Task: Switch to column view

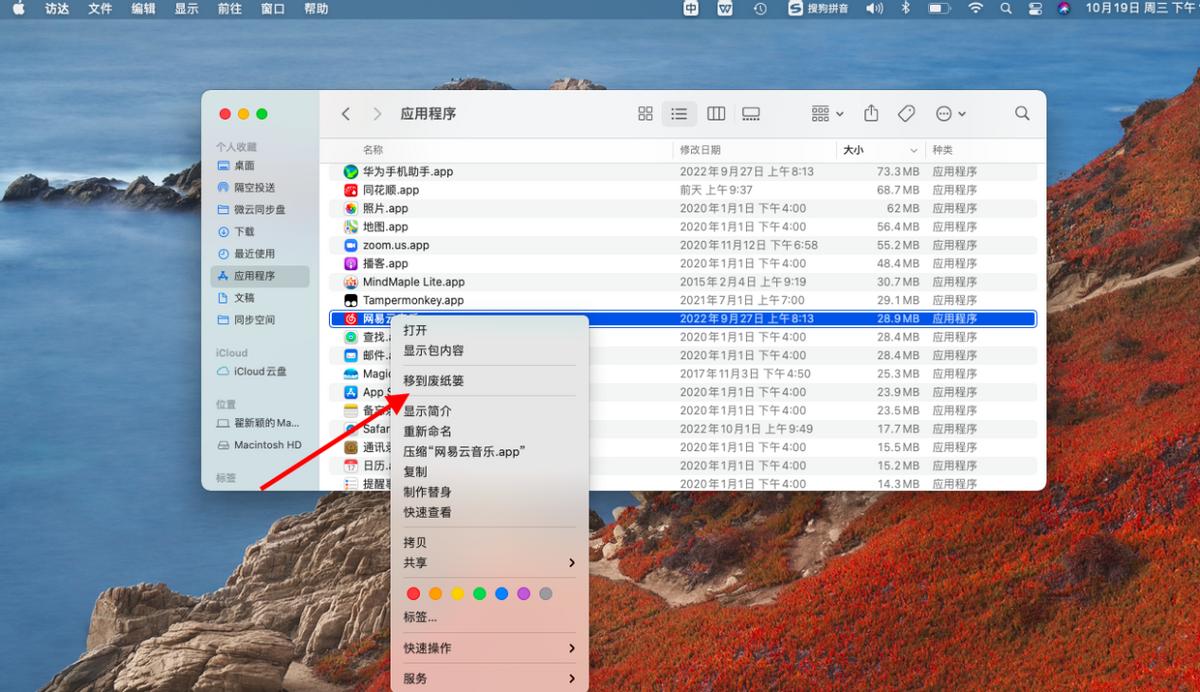Action: pyautogui.click(x=715, y=113)
